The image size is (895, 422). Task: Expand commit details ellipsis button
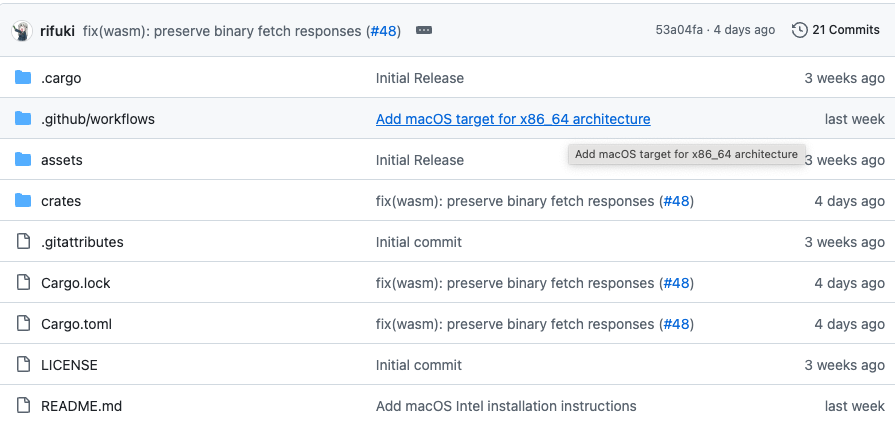click(424, 30)
